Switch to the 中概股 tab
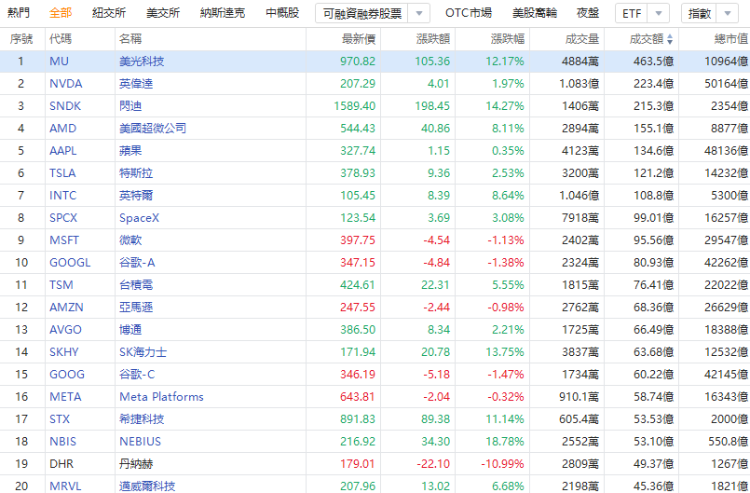 coord(282,13)
